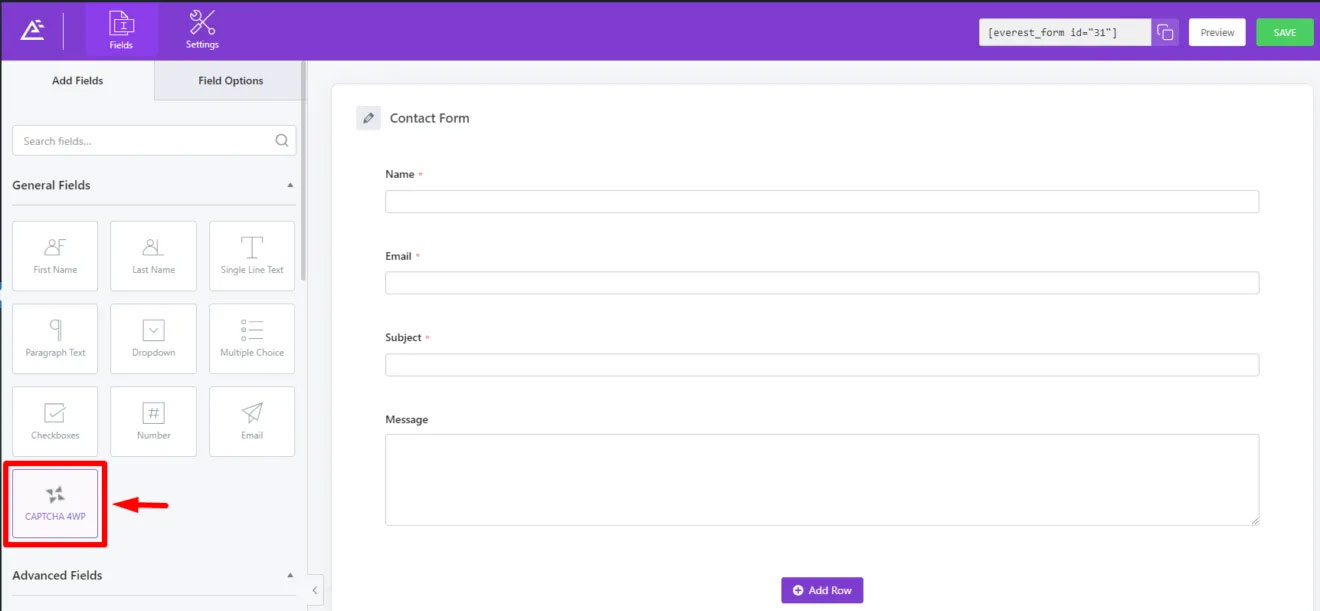
Task: Click the Subject input field
Action: click(x=822, y=365)
